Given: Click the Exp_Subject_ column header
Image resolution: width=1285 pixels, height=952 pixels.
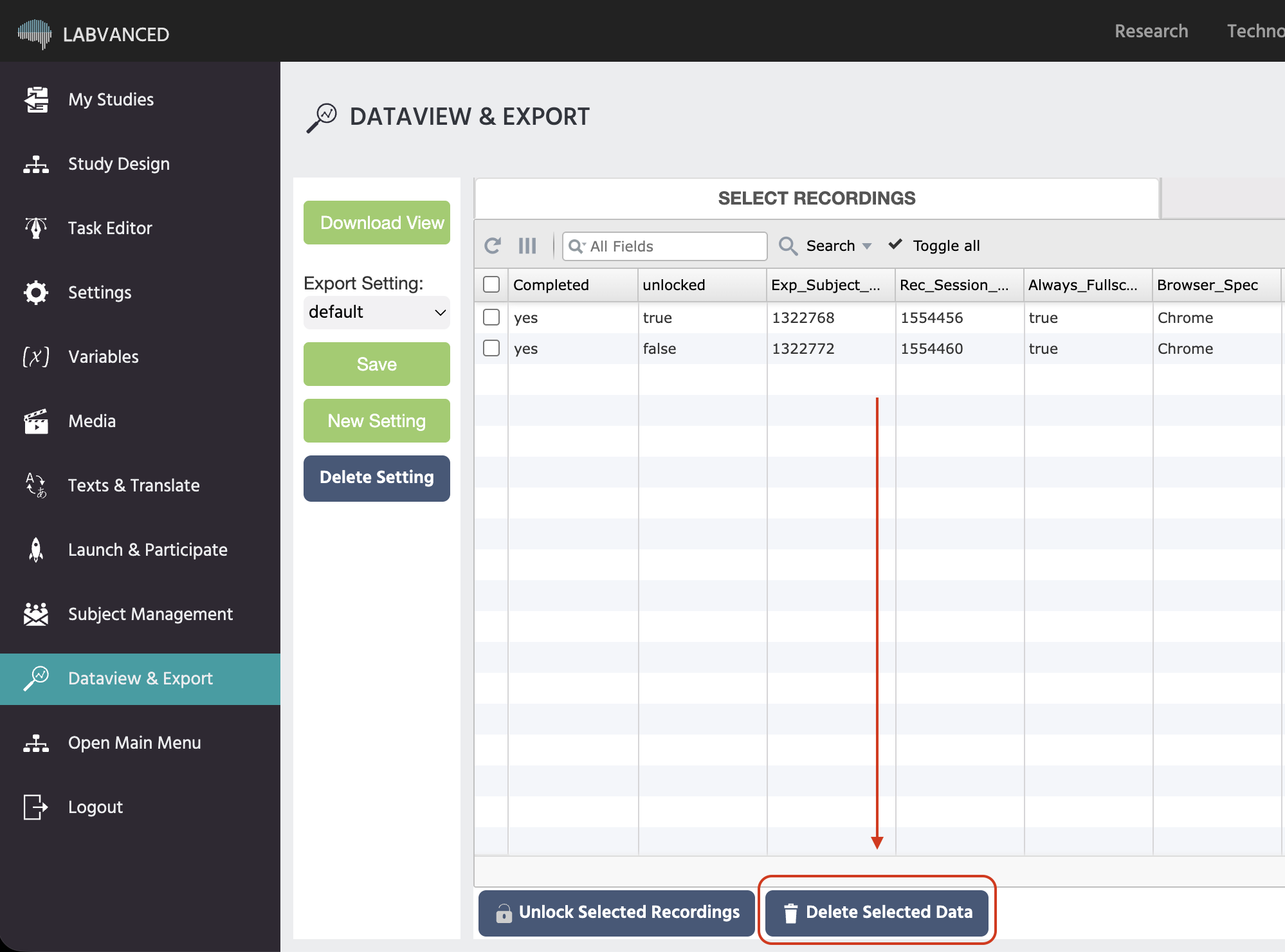Looking at the screenshot, I should click(831, 285).
